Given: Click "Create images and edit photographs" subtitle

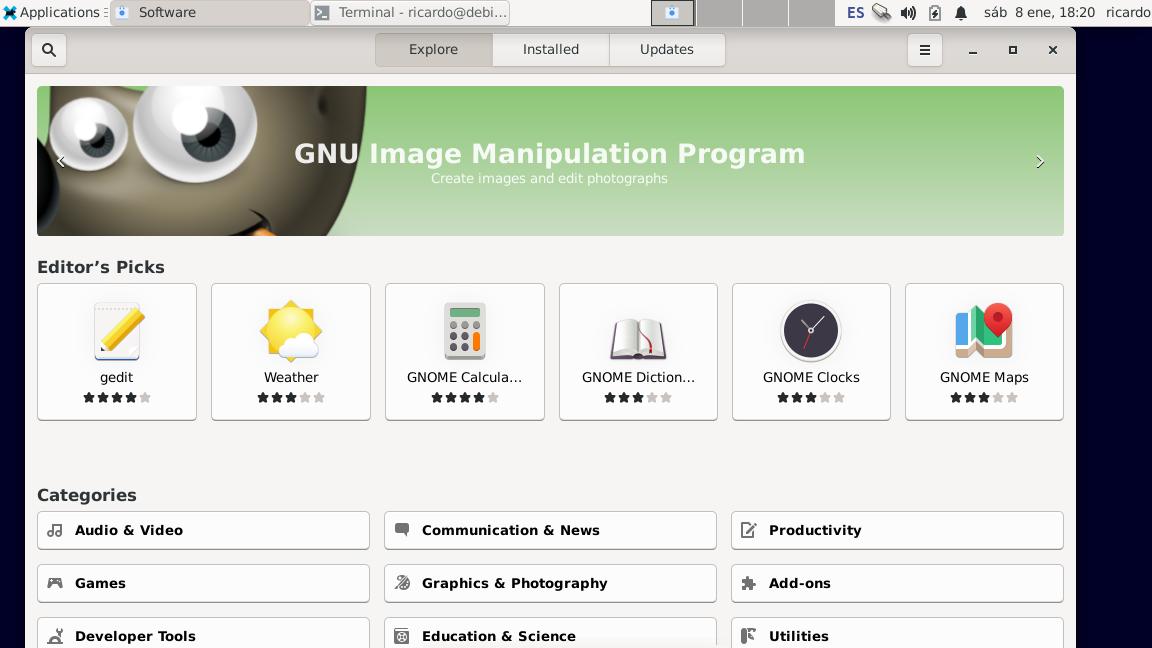Looking at the screenshot, I should [x=550, y=179].
